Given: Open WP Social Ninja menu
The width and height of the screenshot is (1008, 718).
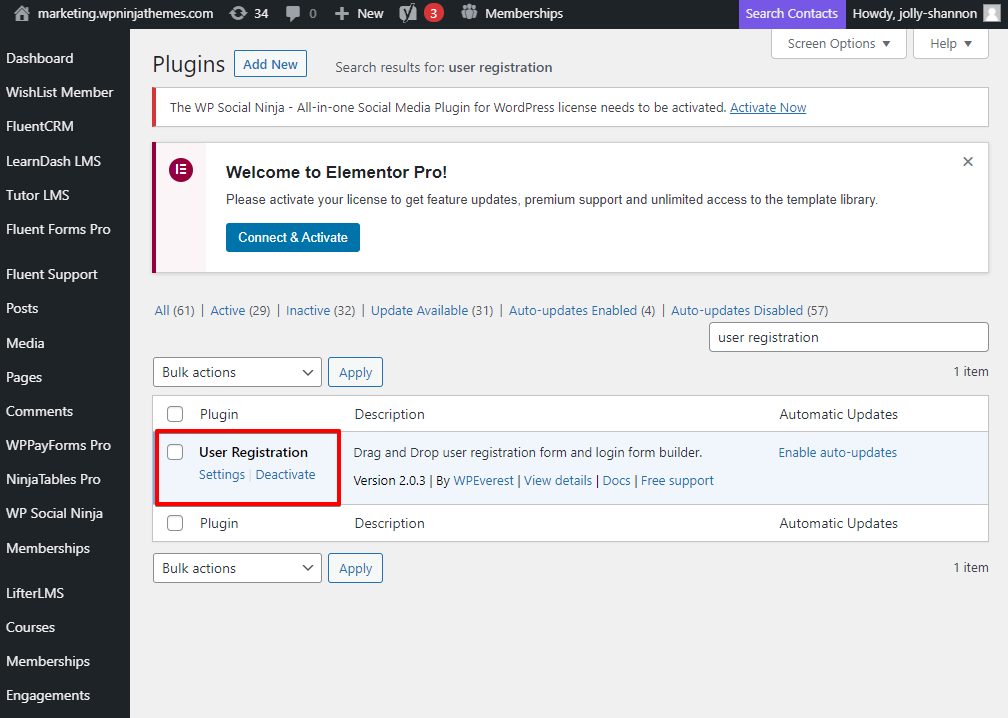Looking at the screenshot, I should [x=55, y=514].
